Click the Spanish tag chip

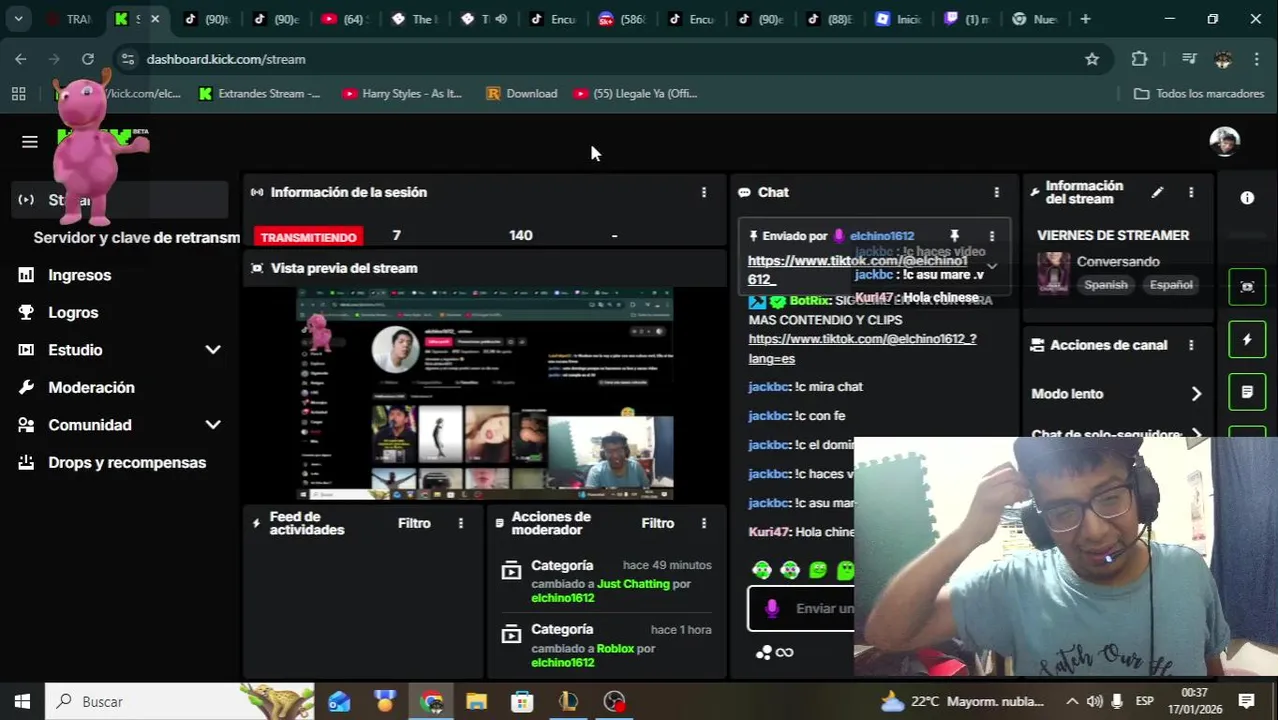(x=1106, y=285)
